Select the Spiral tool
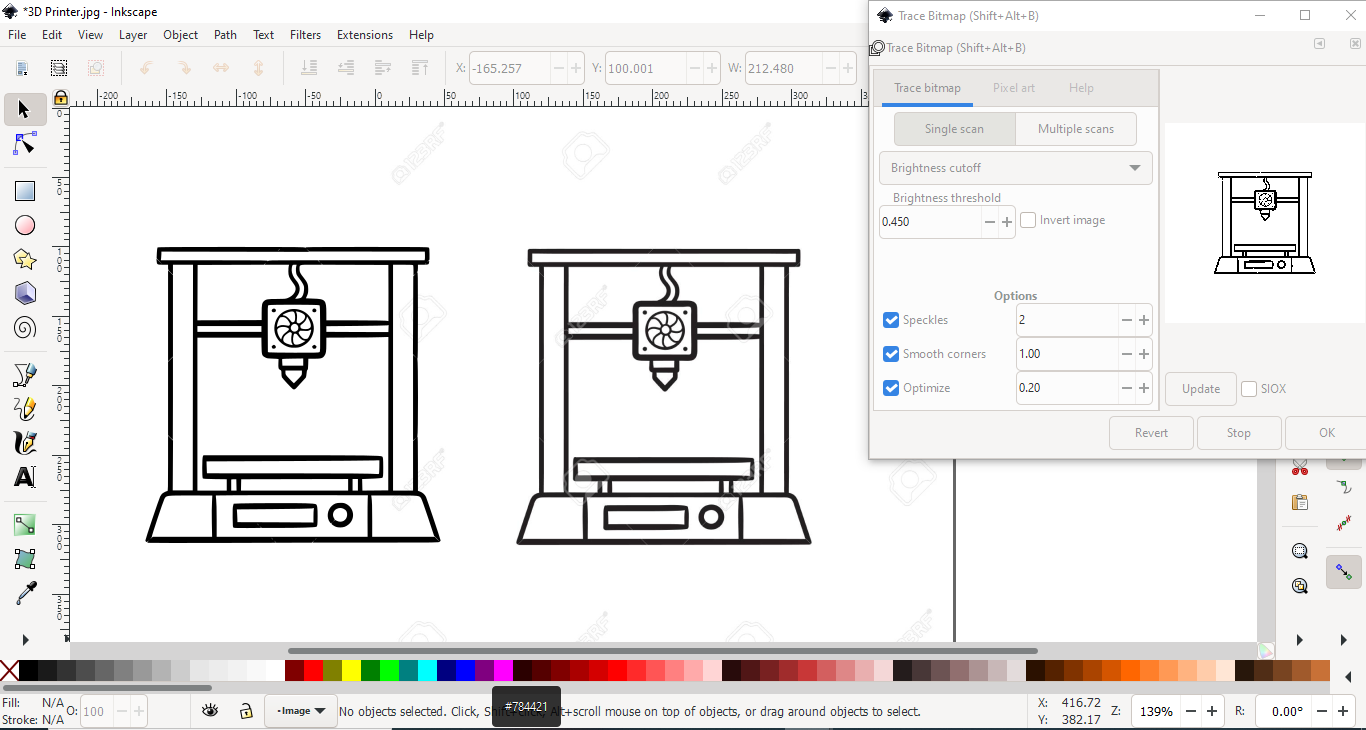Viewport: 1366px width, 730px height. (23, 327)
